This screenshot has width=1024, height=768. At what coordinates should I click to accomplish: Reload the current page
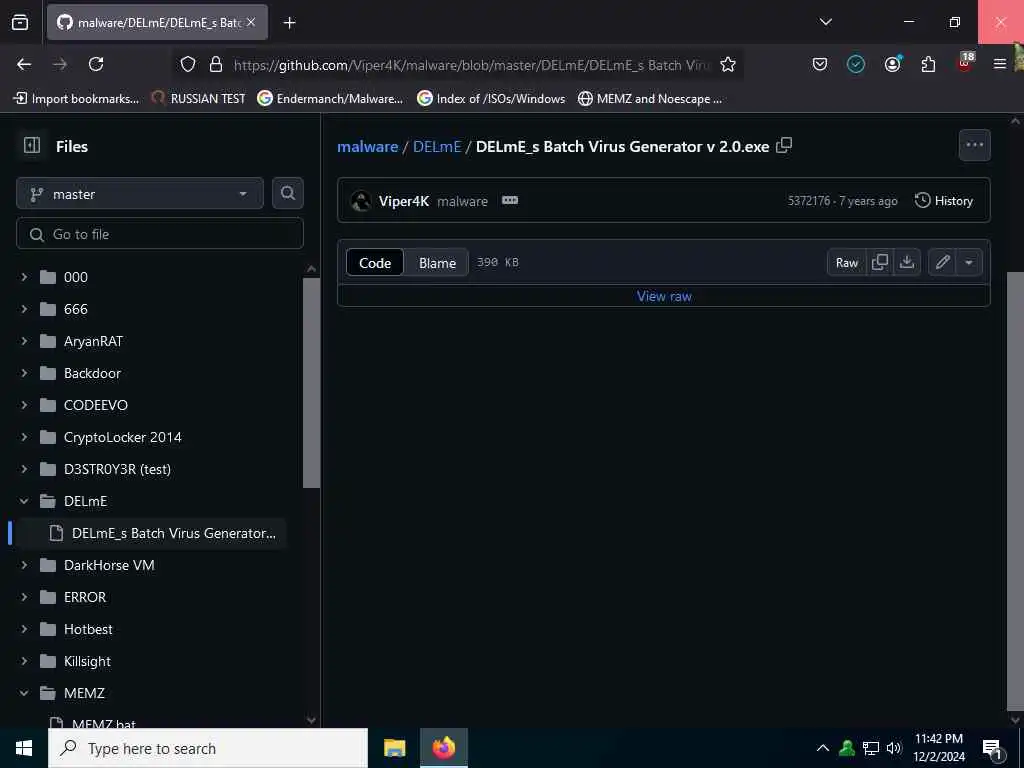pyautogui.click(x=96, y=64)
